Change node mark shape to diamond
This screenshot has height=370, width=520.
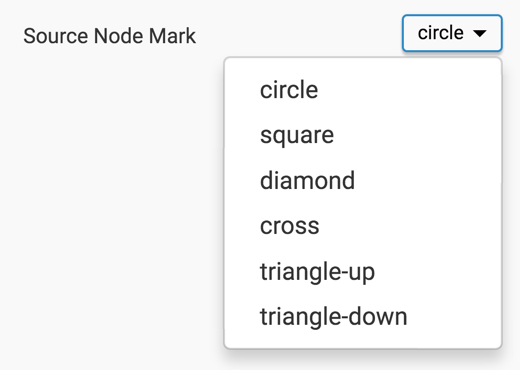tap(363, 180)
